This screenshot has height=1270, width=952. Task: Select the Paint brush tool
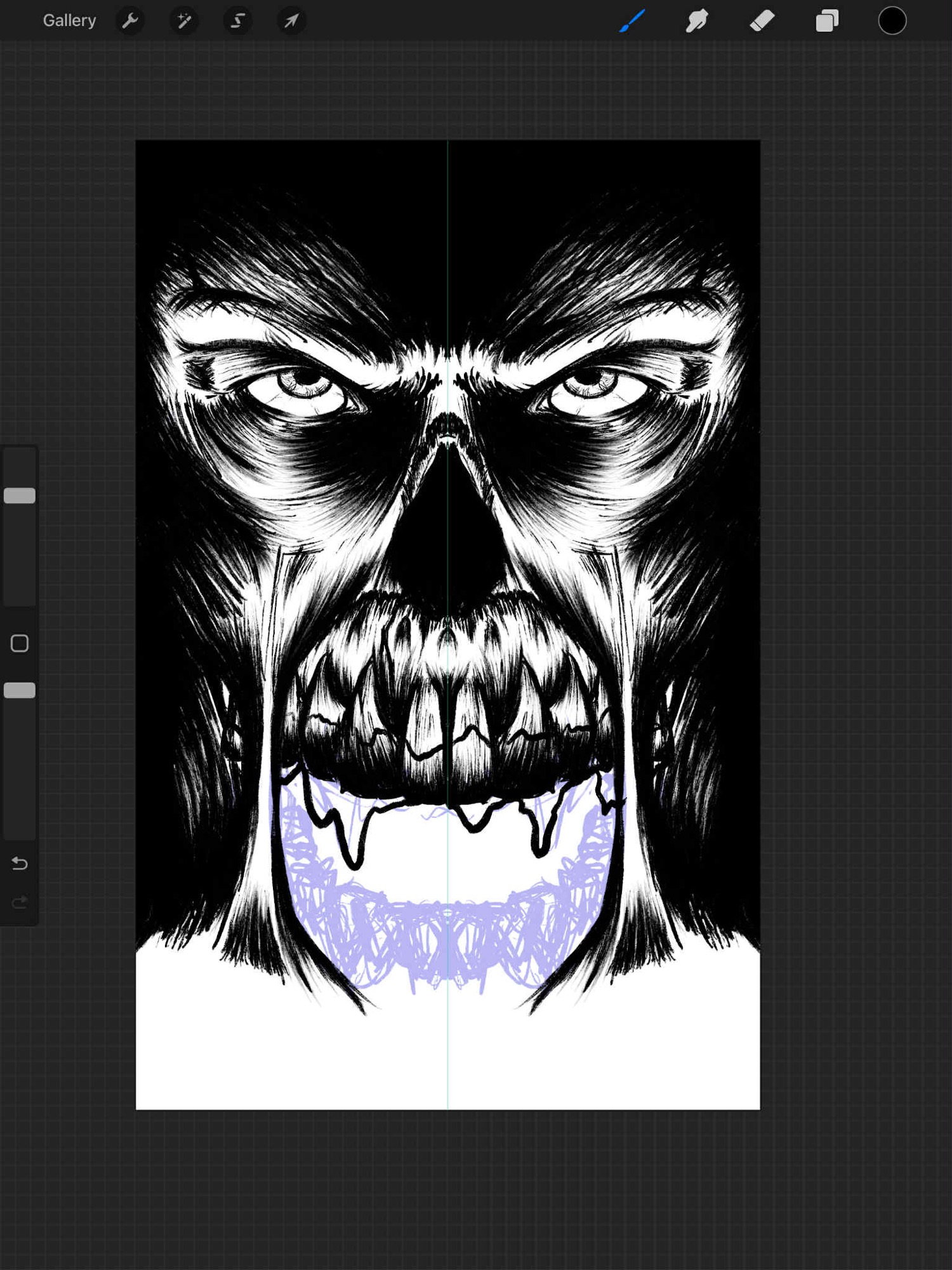(x=632, y=21)
